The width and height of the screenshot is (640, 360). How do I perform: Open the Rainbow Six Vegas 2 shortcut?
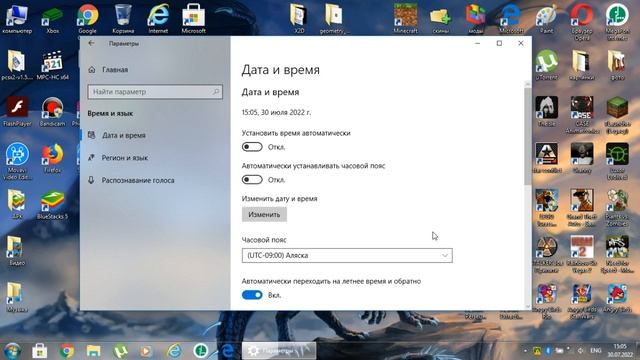pyautogui.click(x=582, y=255)
